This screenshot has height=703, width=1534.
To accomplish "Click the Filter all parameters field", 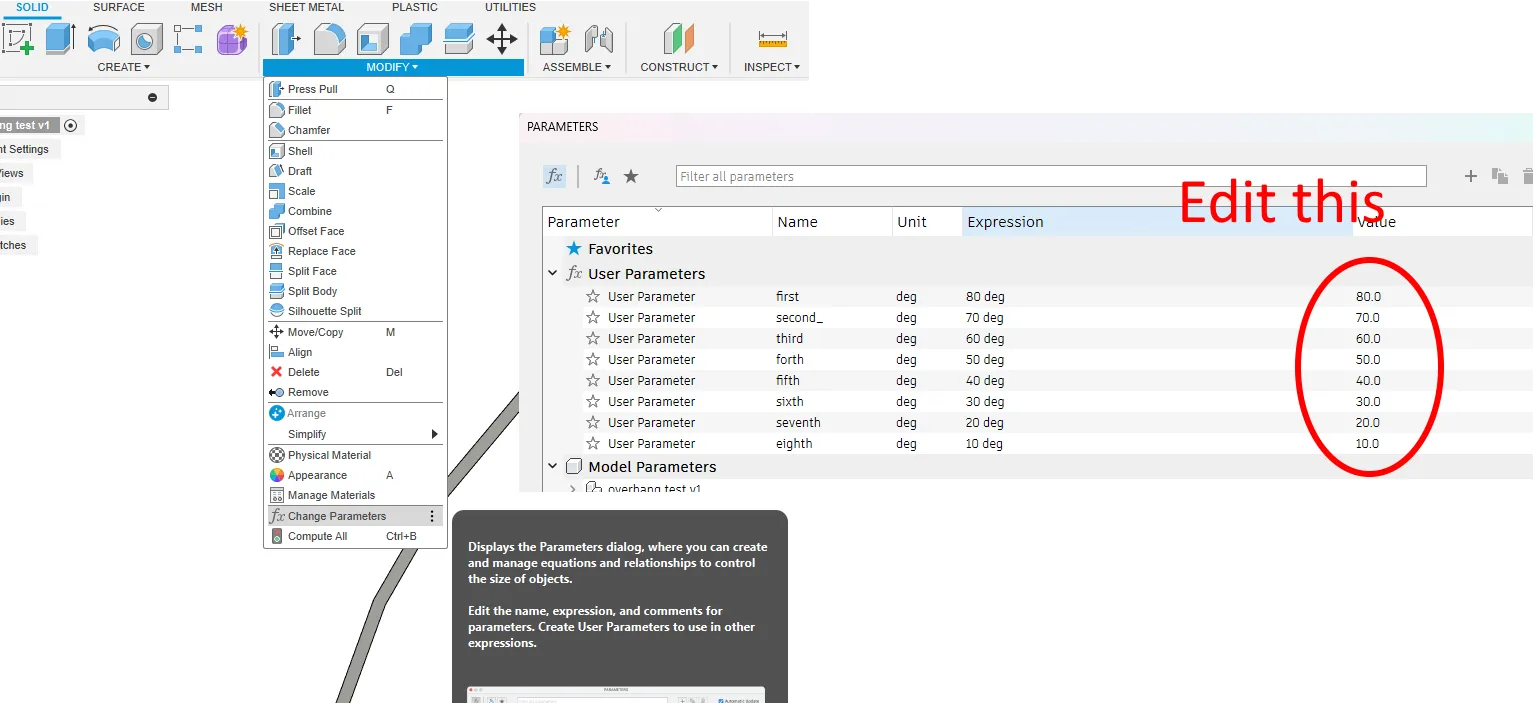I will click(1051, 176).
